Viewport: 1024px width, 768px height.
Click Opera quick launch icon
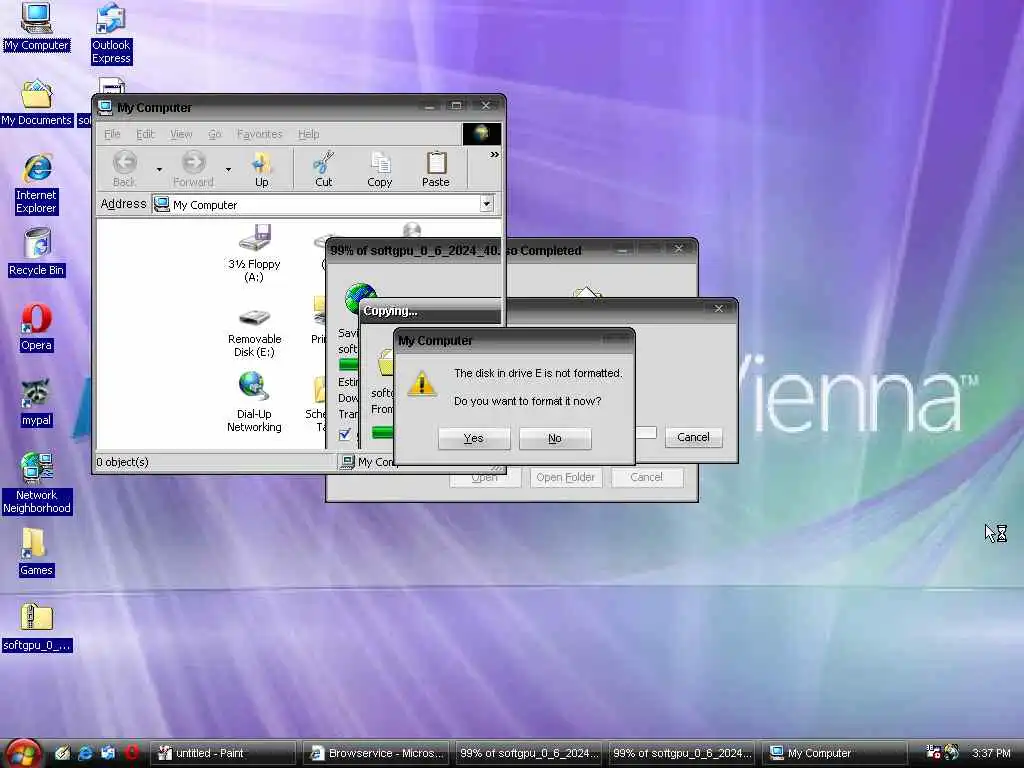(132, 753)
